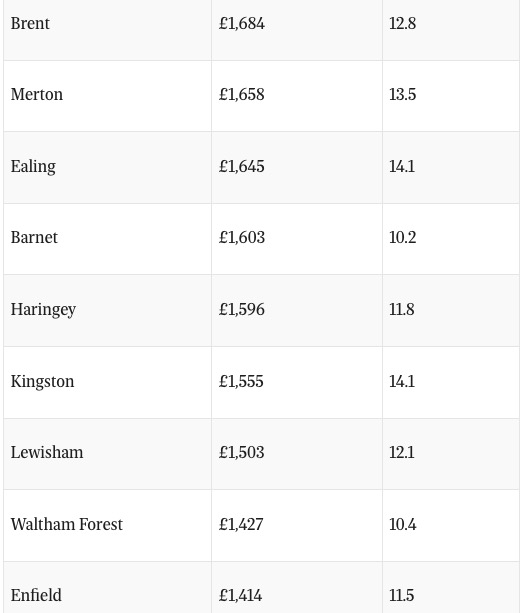Select the £1,684 rent value for Brent

242,23
